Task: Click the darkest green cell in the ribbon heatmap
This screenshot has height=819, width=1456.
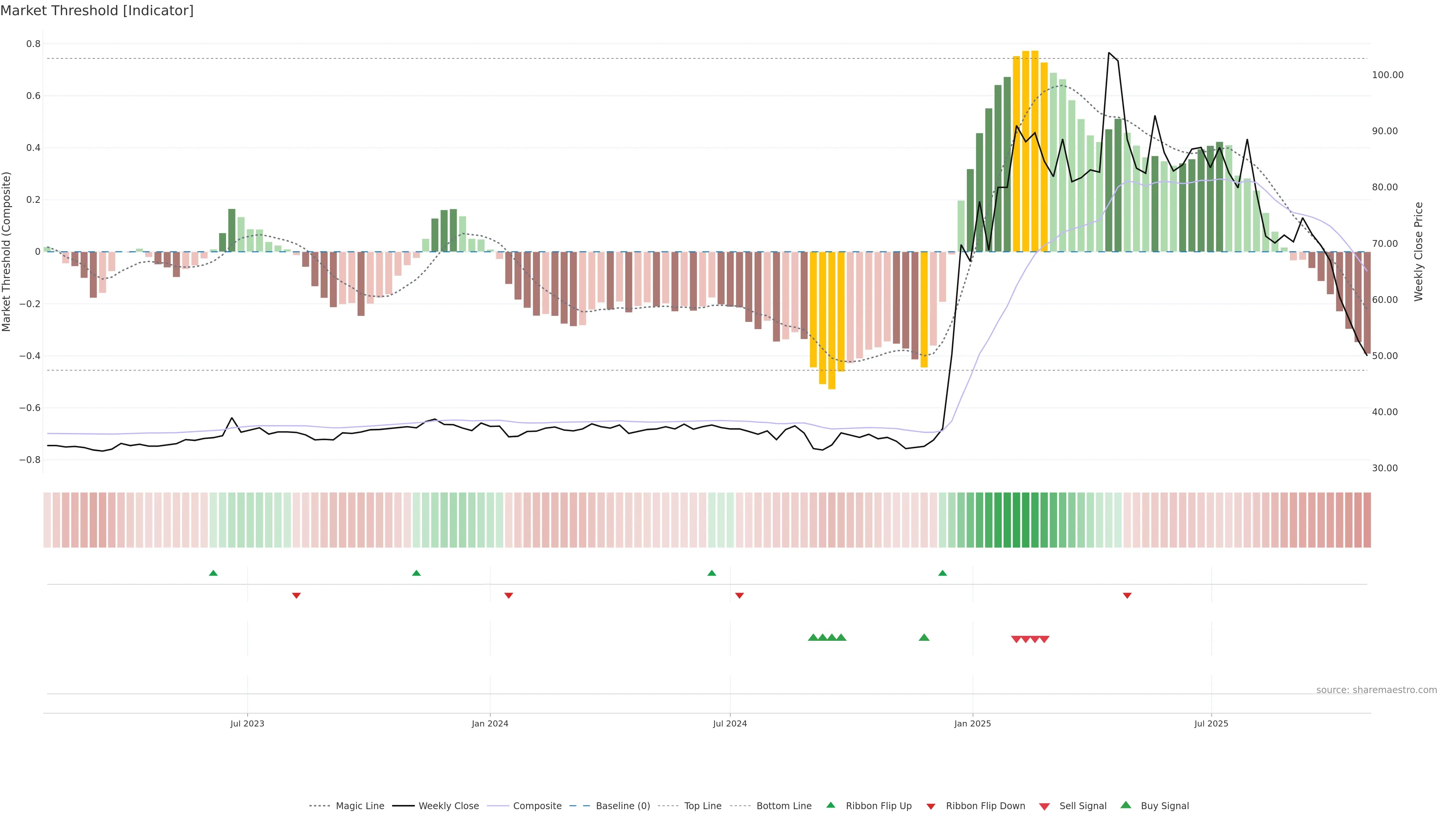Action: (1016, 520)
